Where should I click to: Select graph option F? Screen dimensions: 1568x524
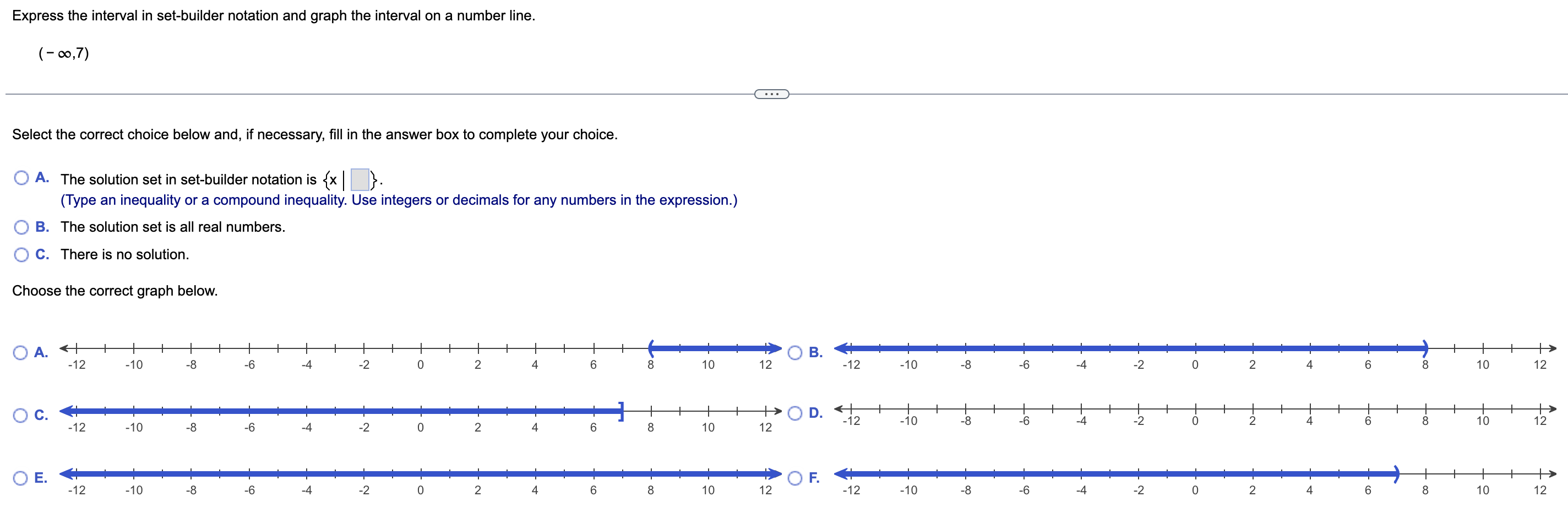point(795,478)
